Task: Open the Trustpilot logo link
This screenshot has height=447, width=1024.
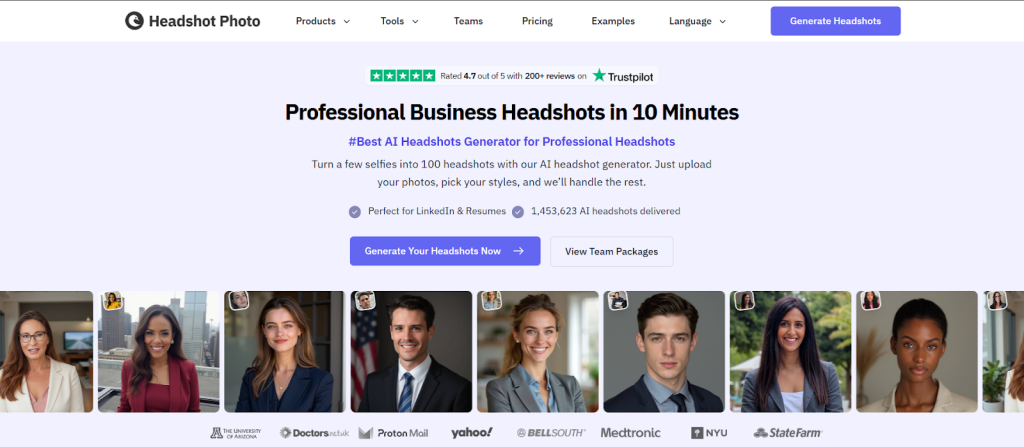Action: coord(624,75)
